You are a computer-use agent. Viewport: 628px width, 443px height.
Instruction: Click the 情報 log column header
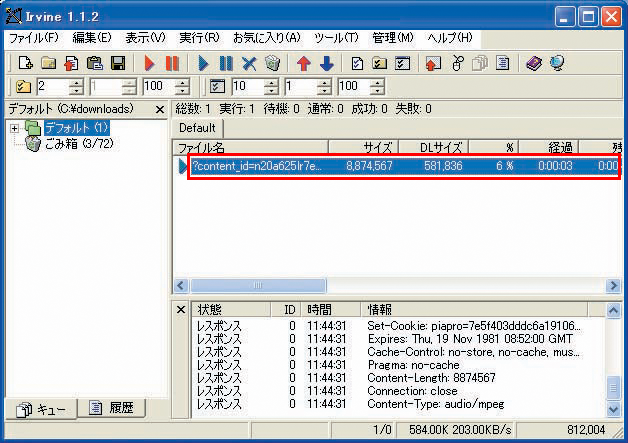(x=475, y=309)
